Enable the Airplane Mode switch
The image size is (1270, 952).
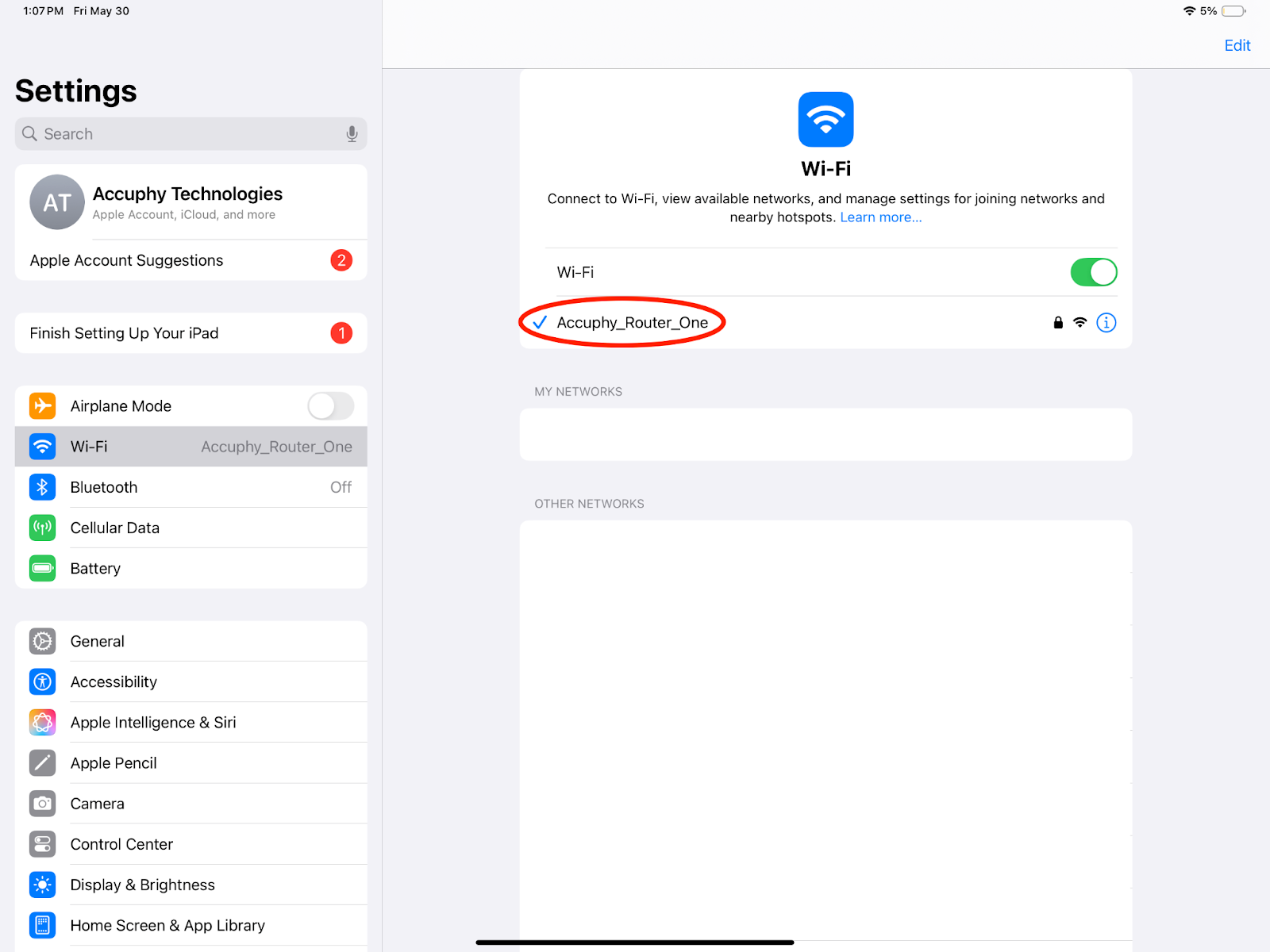tap(331, 406)
